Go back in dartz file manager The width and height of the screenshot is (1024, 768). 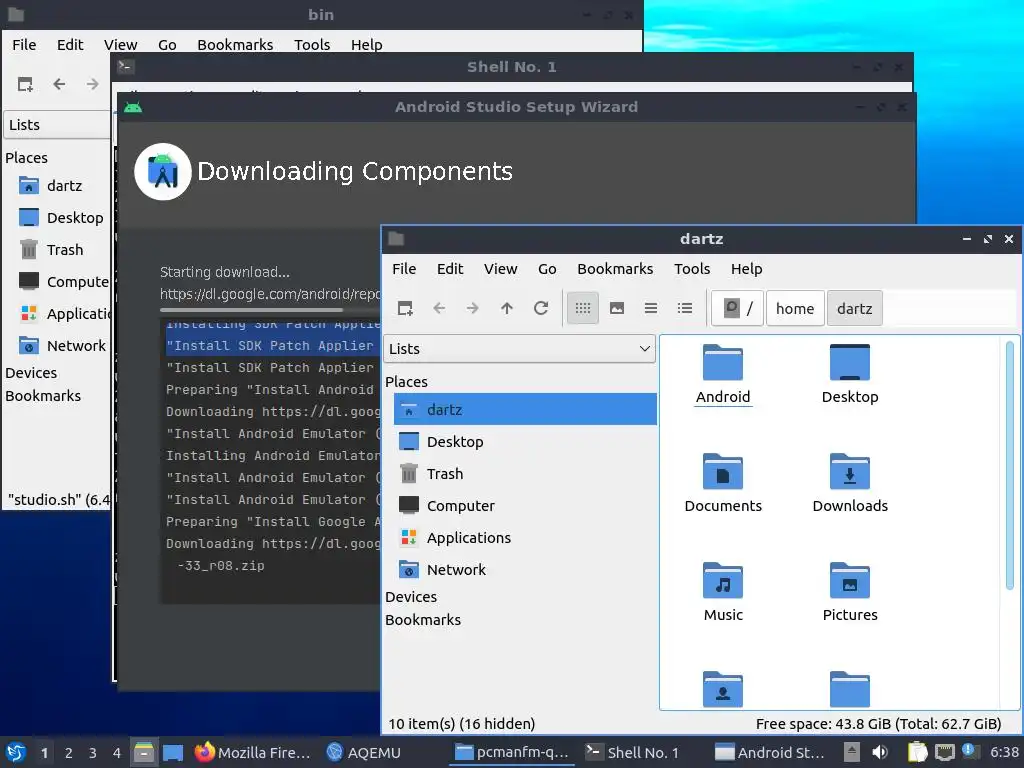click(439, 308)
